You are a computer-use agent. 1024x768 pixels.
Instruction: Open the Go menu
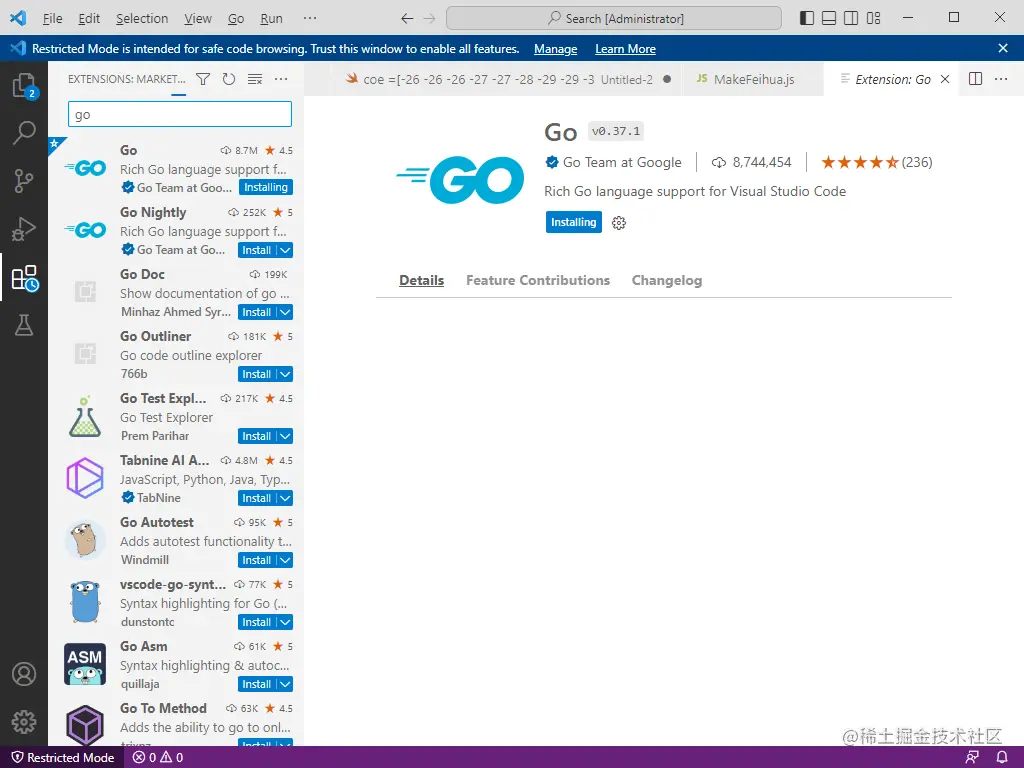[236, 18]
